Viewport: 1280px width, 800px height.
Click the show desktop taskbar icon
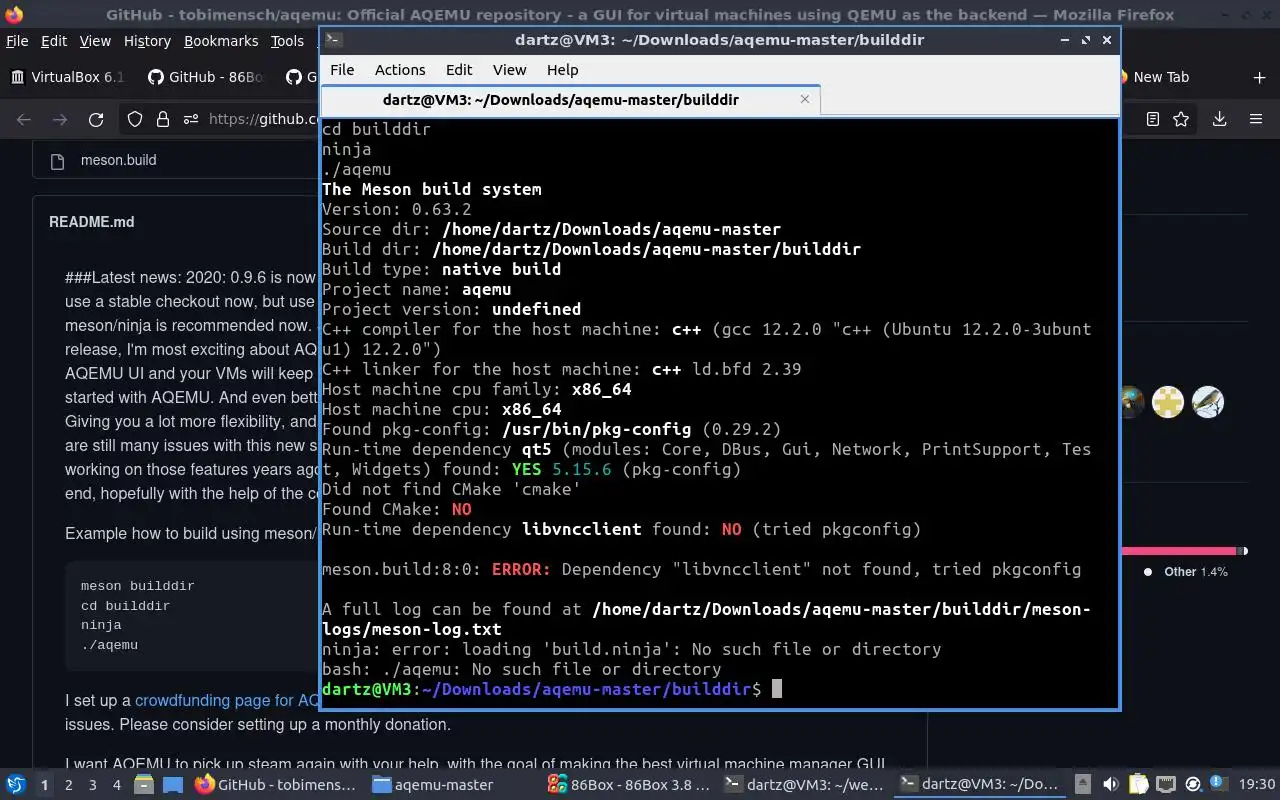pos(173,785)
